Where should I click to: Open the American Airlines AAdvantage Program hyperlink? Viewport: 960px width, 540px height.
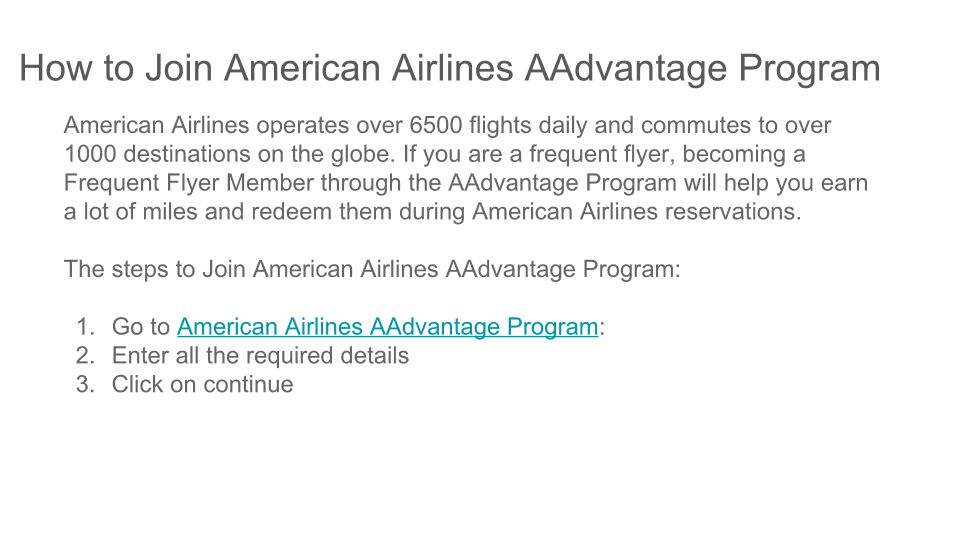tap(387, 327)
